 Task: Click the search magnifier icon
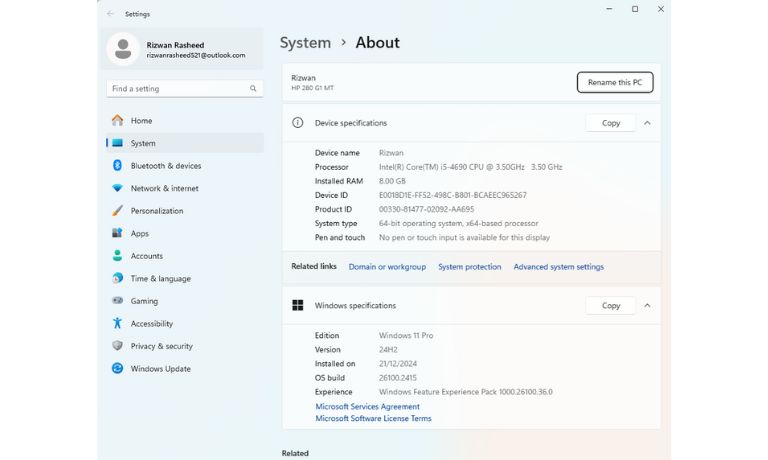pos(253,89)
